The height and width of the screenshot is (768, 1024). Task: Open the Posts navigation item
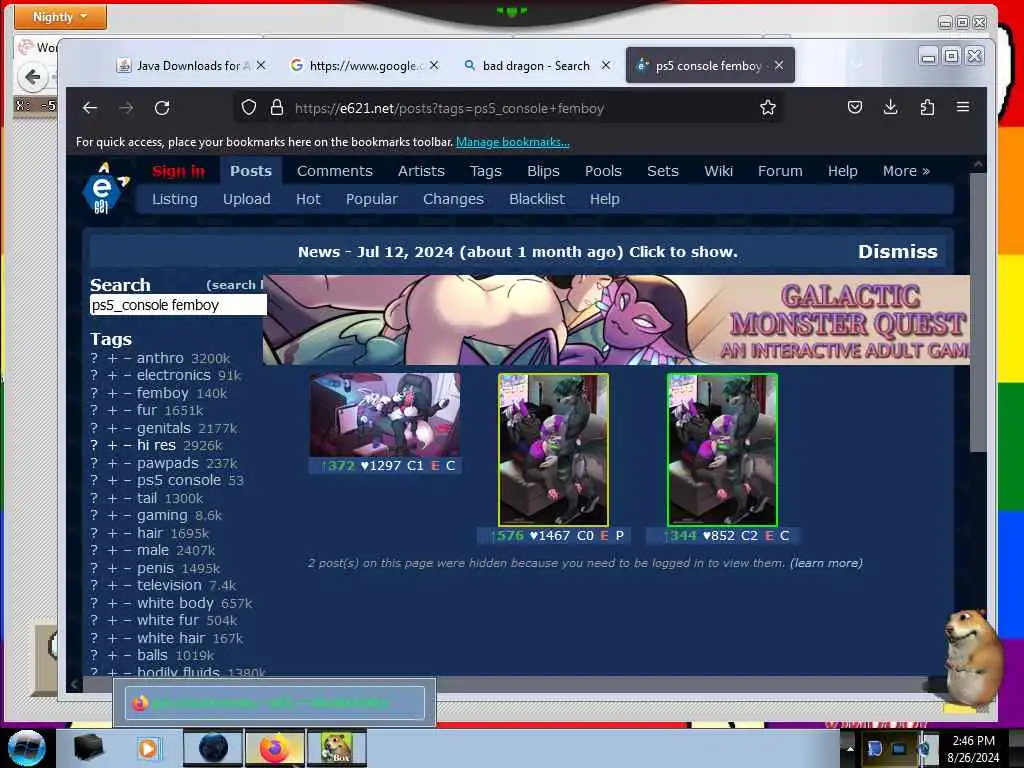[x=251, y=171]
